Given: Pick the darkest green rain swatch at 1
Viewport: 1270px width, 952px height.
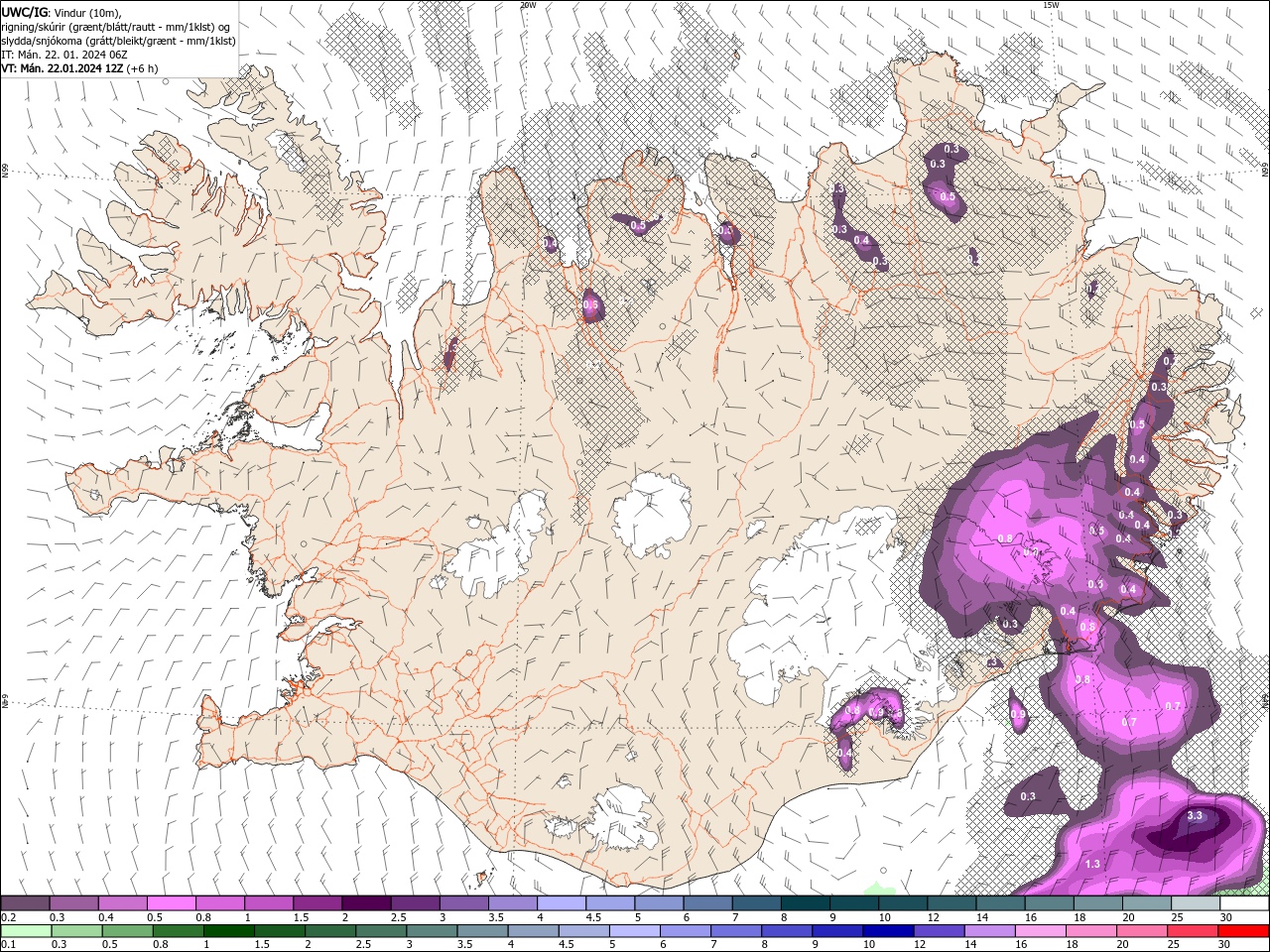Looking at the screenshot, I should (x=229, y=930).
